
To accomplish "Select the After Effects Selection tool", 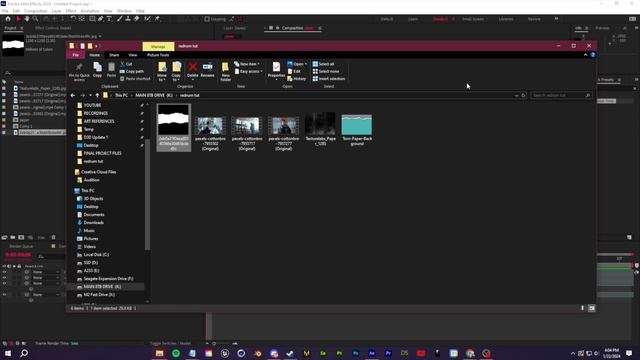I will click(18, 19).
